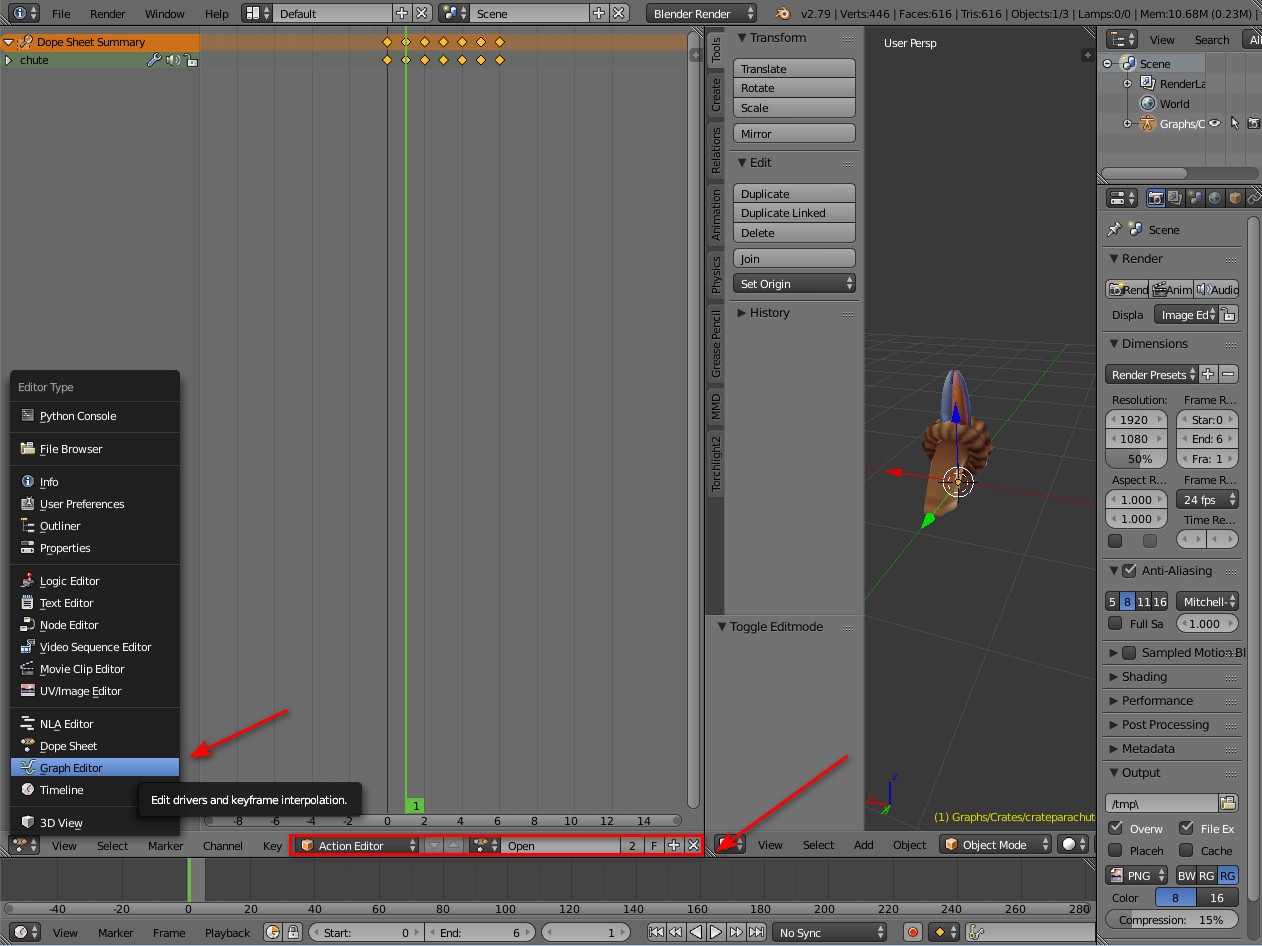Click the record auto-keyframe button

(912, 932)
